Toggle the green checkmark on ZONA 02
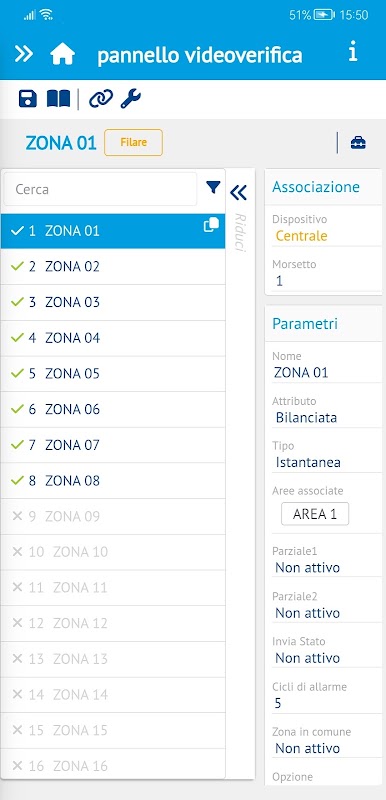The image size is (386, 800). click(x=17, y=266)
